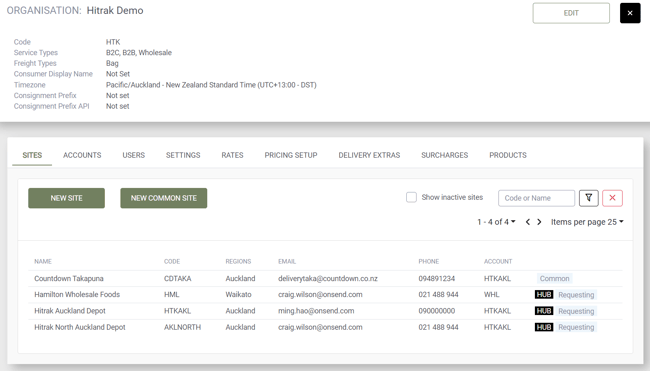Click the ACCOUNT column header
This screenshot has height=371, width=650.
pos(498,262)
